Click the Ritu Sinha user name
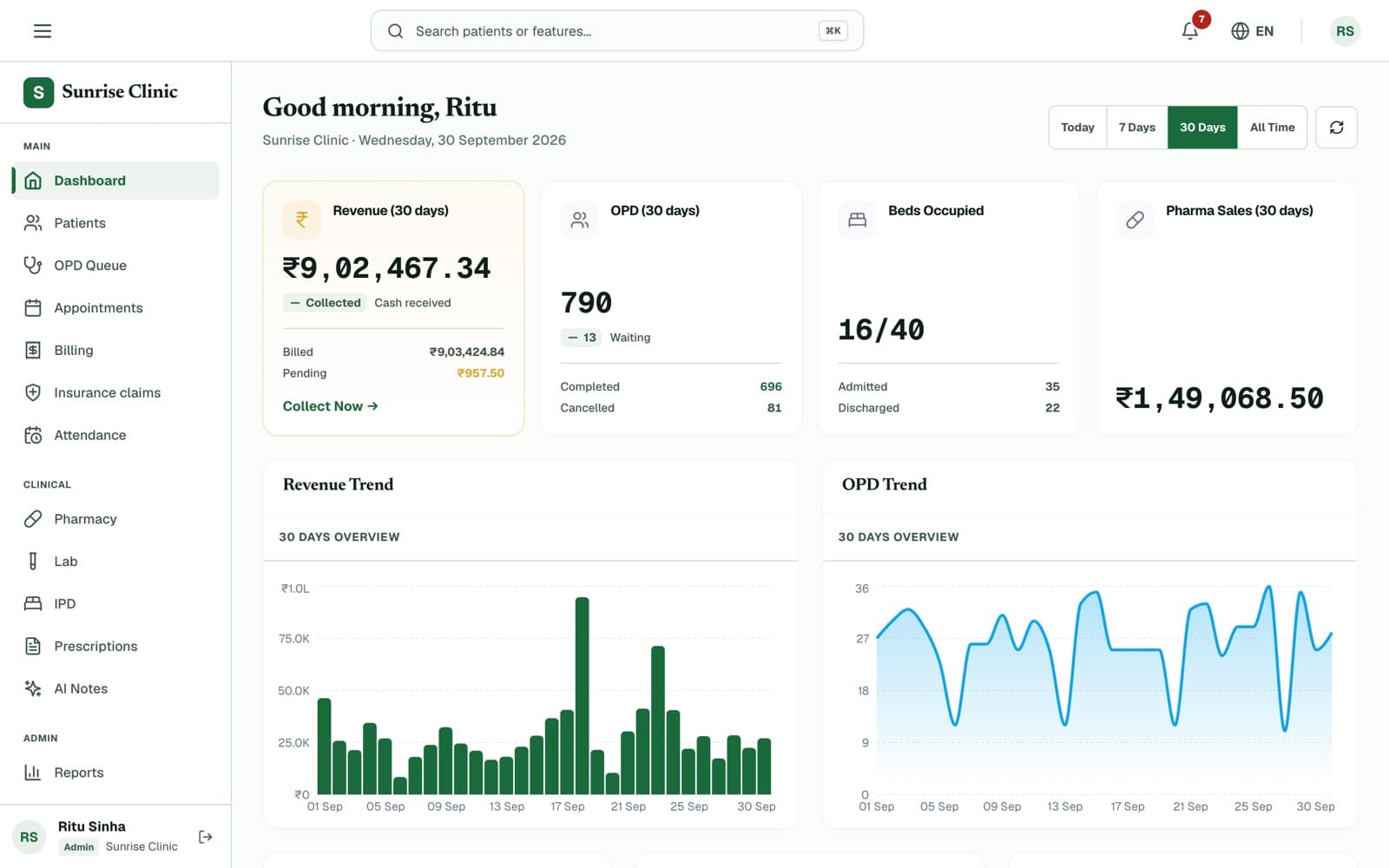Screen dimensions: 1389x868 click(92, 826)
